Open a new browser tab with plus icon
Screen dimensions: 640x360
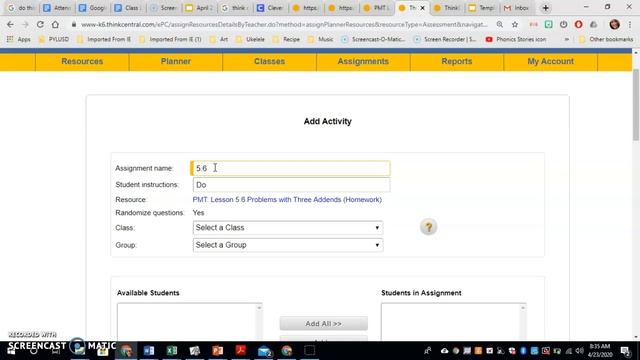click(545, 8)
